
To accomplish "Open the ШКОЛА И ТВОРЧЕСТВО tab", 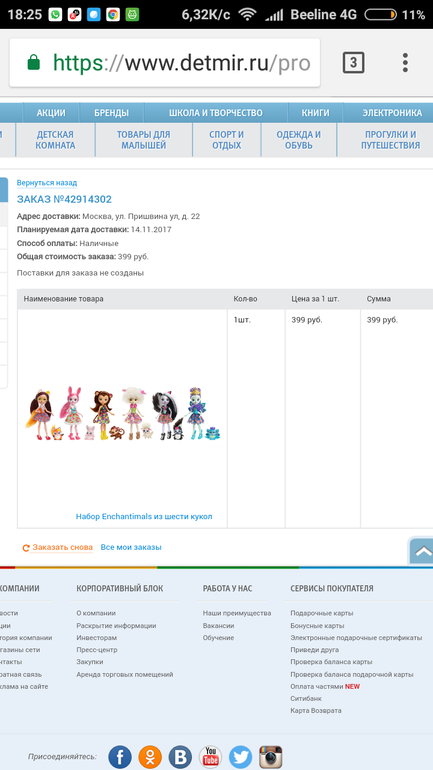I will [x=216, y=113].
